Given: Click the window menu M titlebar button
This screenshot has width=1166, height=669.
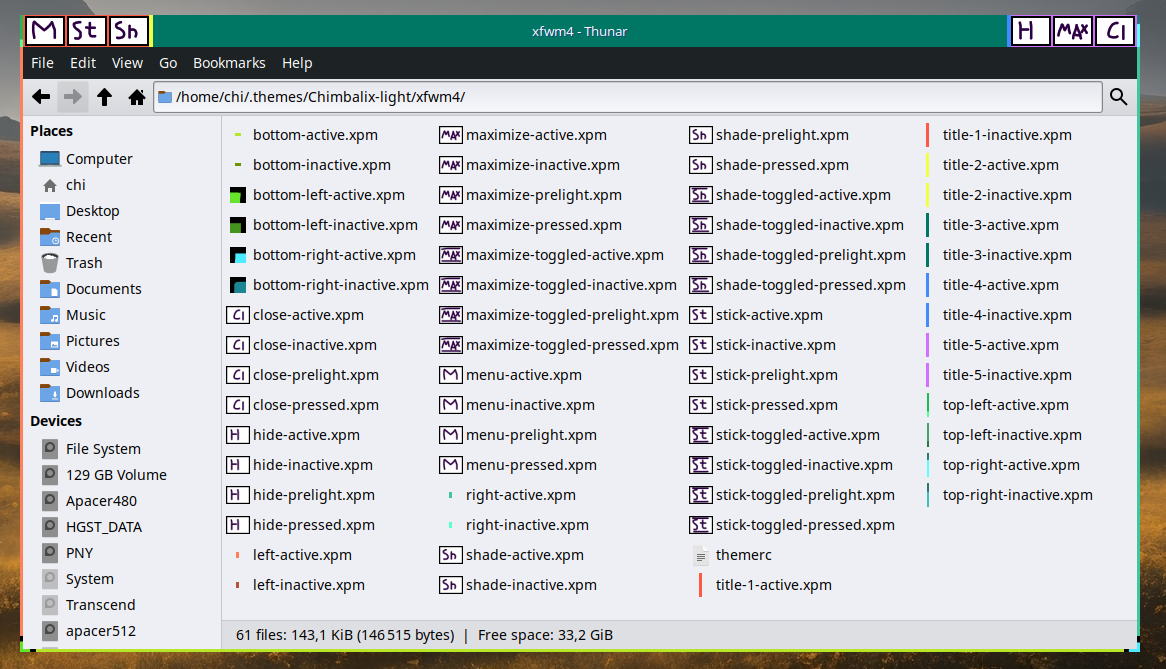Looking at the screenshot, I should pos(45,31).
